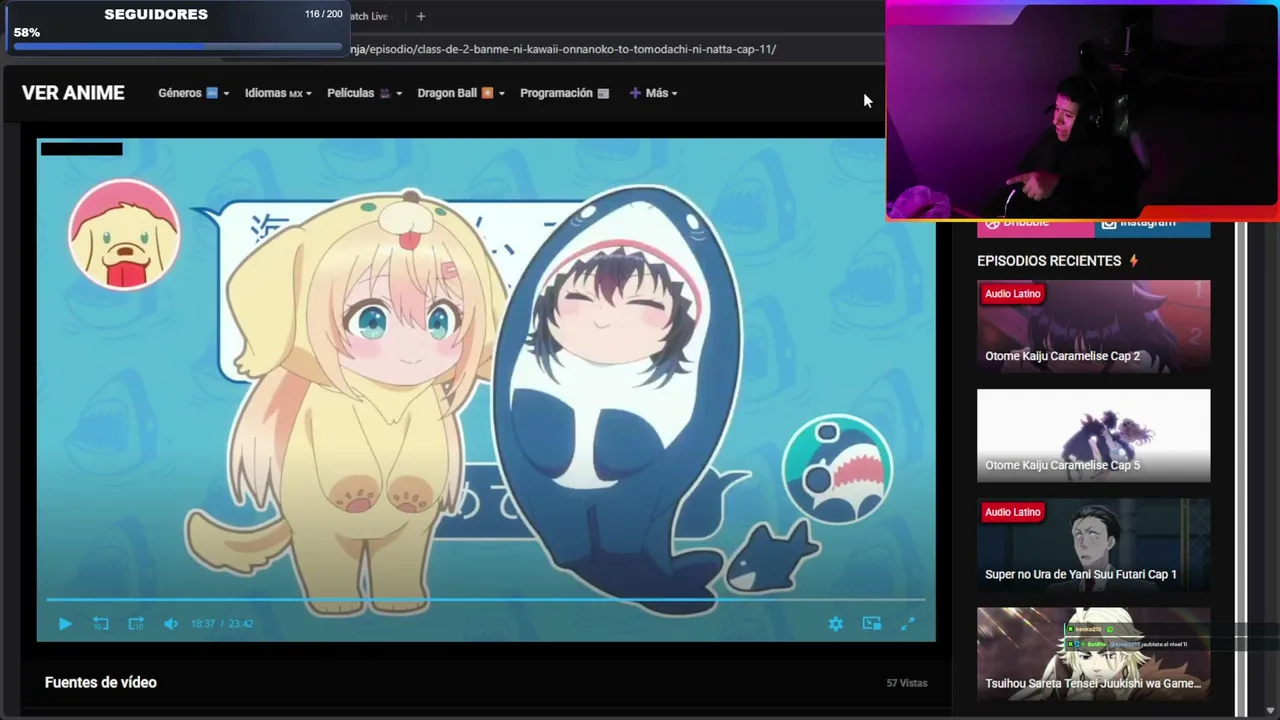Click the Dribbble social button
The height and width of the screenshot is (720, 1280).
(x=1035, y=228)
